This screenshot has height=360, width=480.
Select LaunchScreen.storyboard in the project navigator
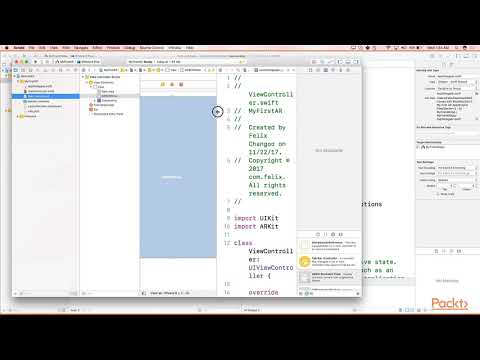(x=44, y=106)
